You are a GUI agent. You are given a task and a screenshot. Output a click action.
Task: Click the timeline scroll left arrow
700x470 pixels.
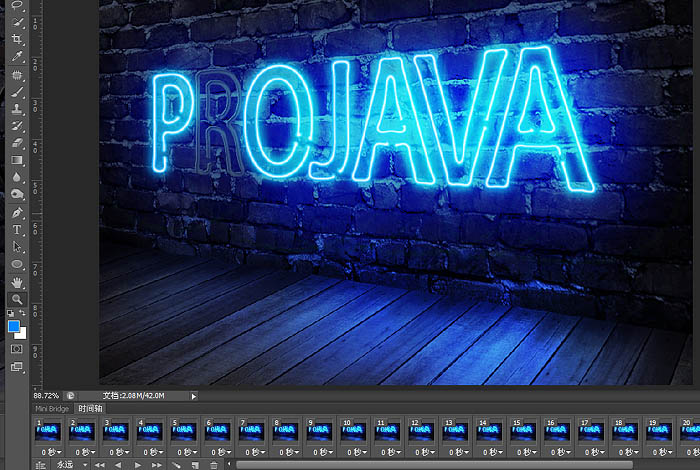coord(229,464)
